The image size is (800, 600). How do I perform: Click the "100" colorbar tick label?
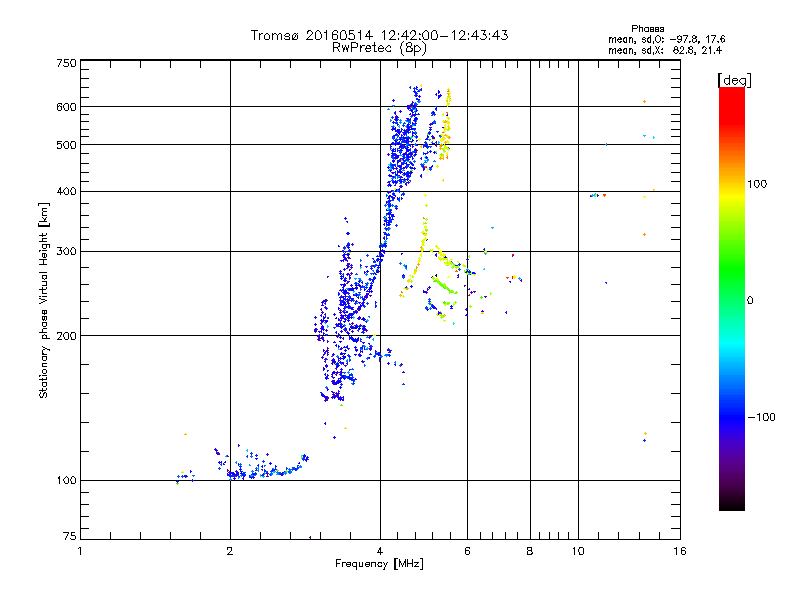(757, 184)
